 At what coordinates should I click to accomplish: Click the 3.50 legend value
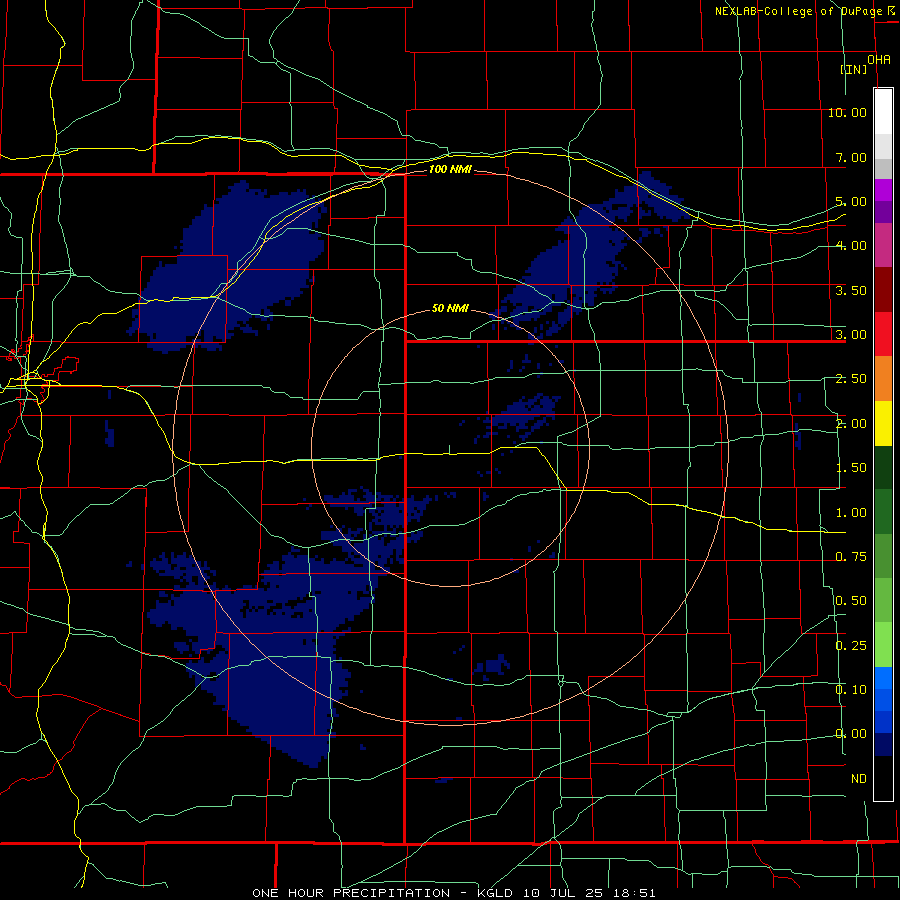pyautogui.click(x=851, y=290)
